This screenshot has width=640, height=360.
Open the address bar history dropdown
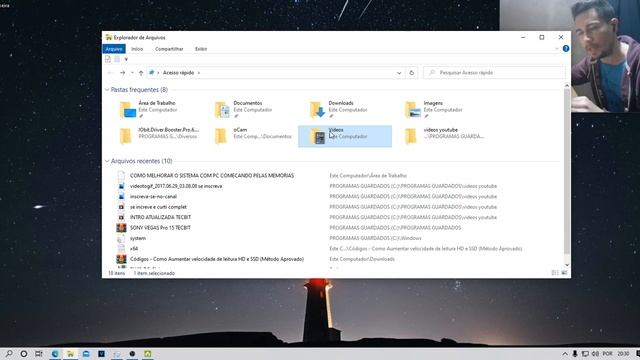[x=399, y=73]
